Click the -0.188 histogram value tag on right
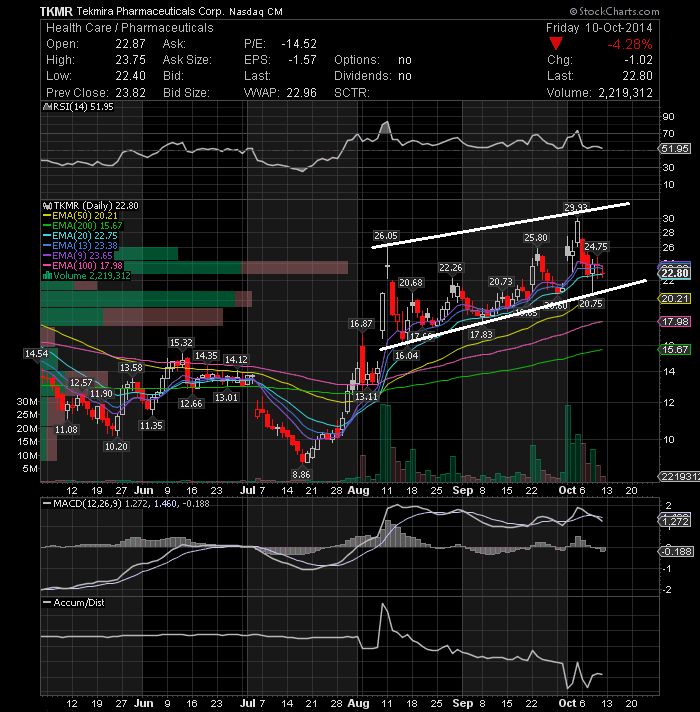The image size is (700, 712). click(x=676, y=551)
